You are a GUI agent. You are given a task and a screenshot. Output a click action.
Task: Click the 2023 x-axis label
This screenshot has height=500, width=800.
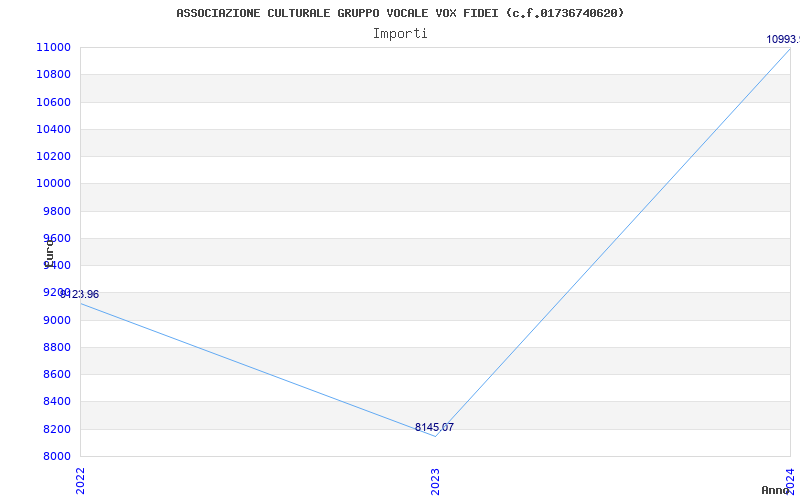pyautogui.click(x=435, y=481)
